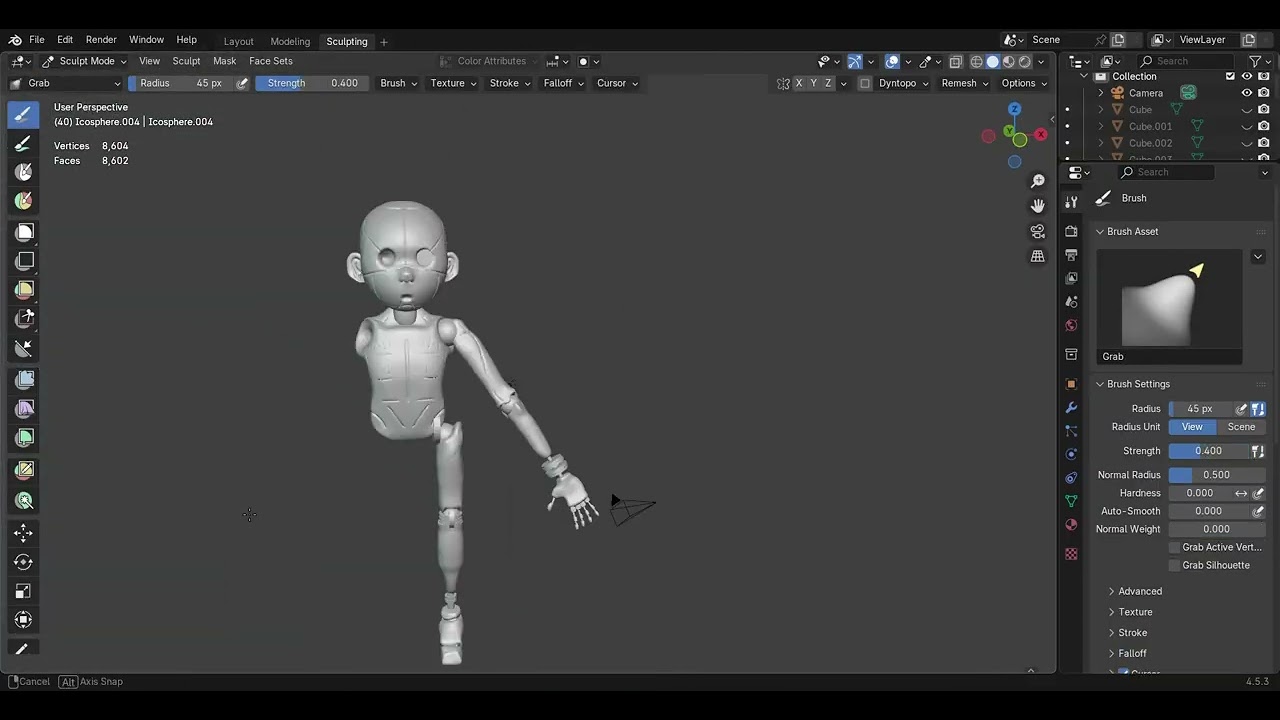The image size is (1280, 720).
Task: Select the Cloth Filter tool
Action: (24, 409)
